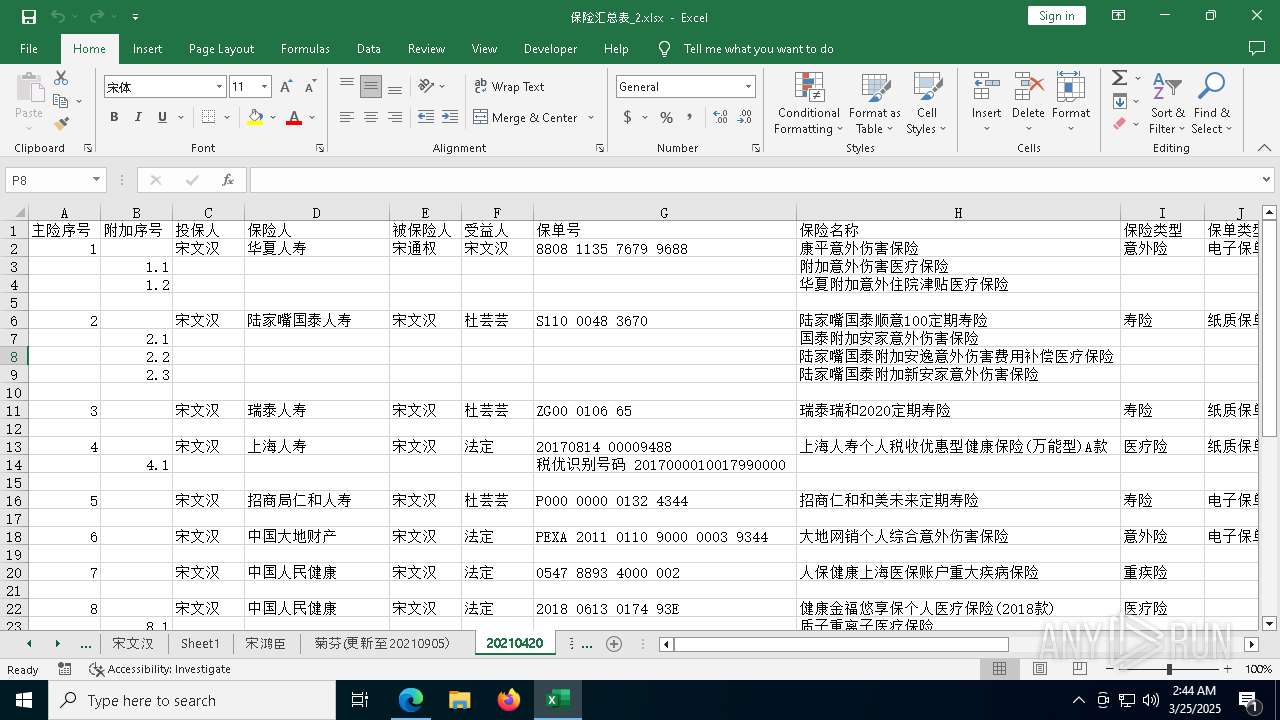This screenshot has height=720, width=1280.
Task: Click the Format Painter brush icon
Action: (61, 124)
